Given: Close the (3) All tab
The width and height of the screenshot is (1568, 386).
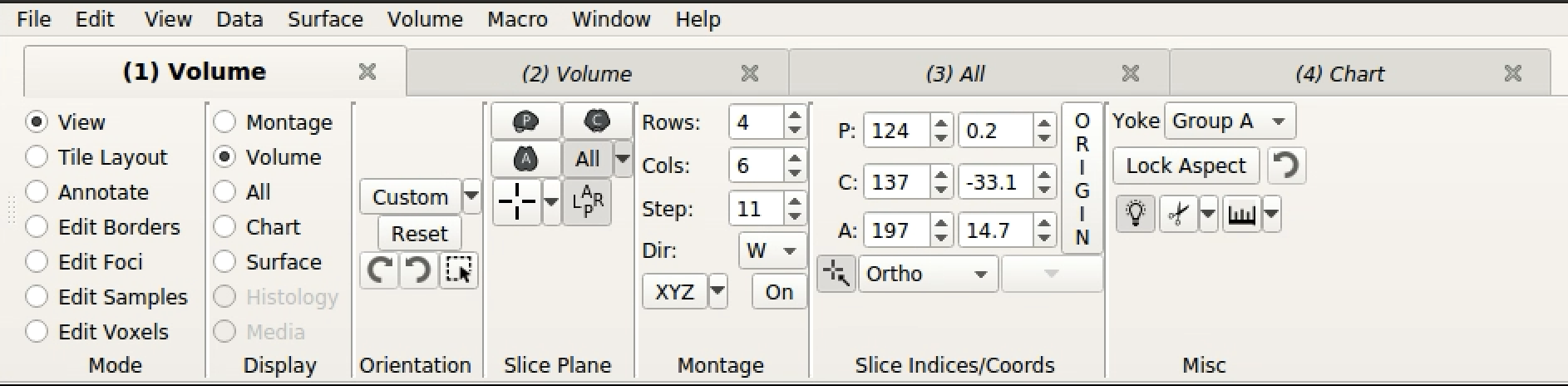Looking at the screenshot, I should 1130,73.
